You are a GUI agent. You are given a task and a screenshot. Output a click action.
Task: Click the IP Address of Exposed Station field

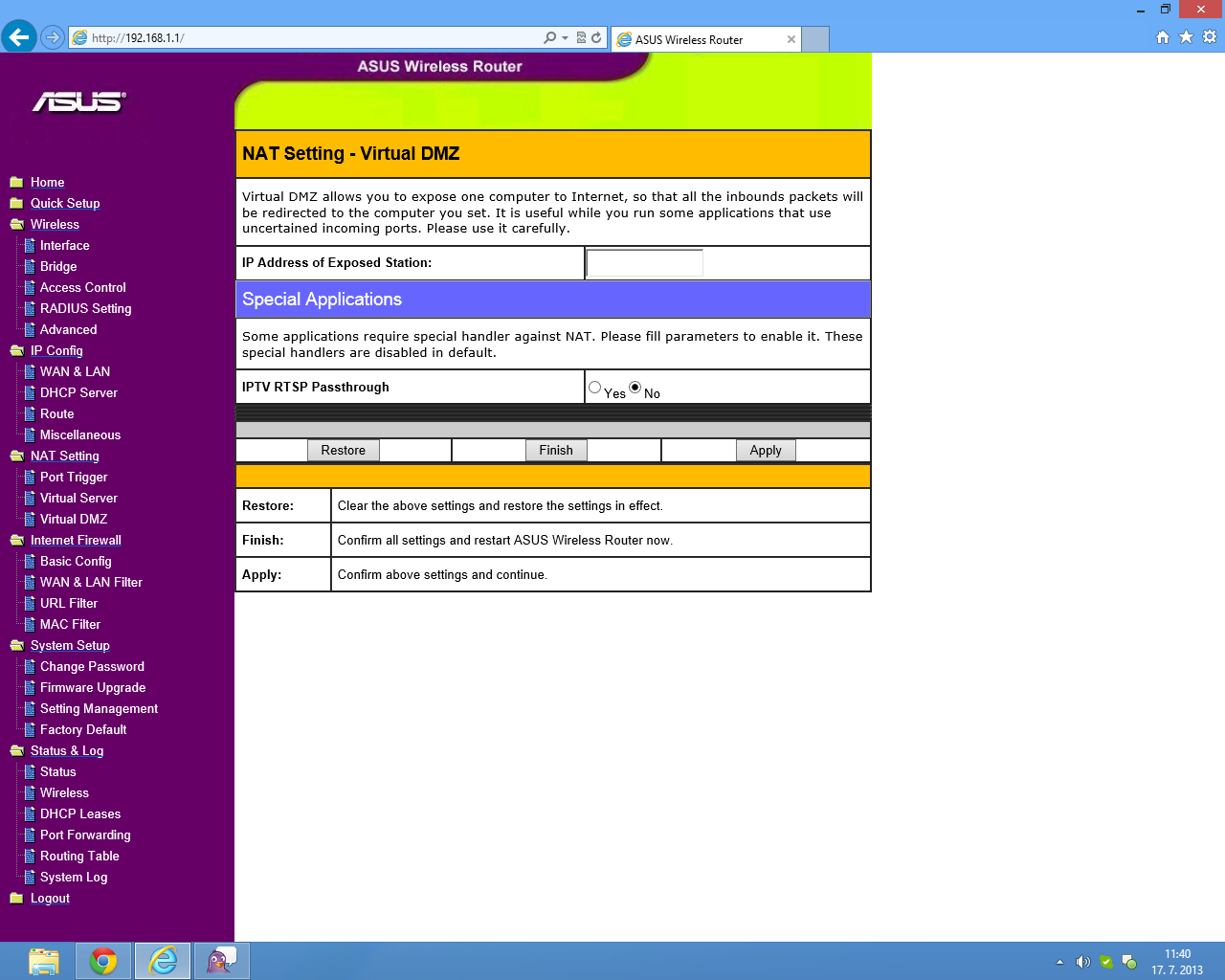pyautogui.click(x=645, y=263)
